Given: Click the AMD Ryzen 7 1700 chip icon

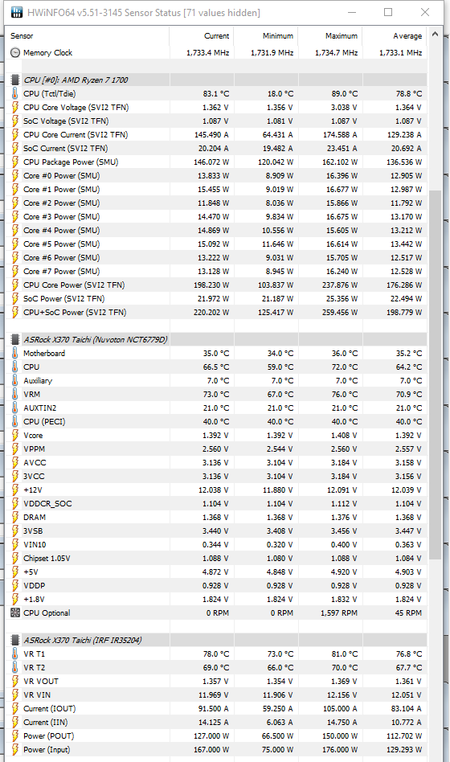Looking at the screenshot, I should coord(16,80).
